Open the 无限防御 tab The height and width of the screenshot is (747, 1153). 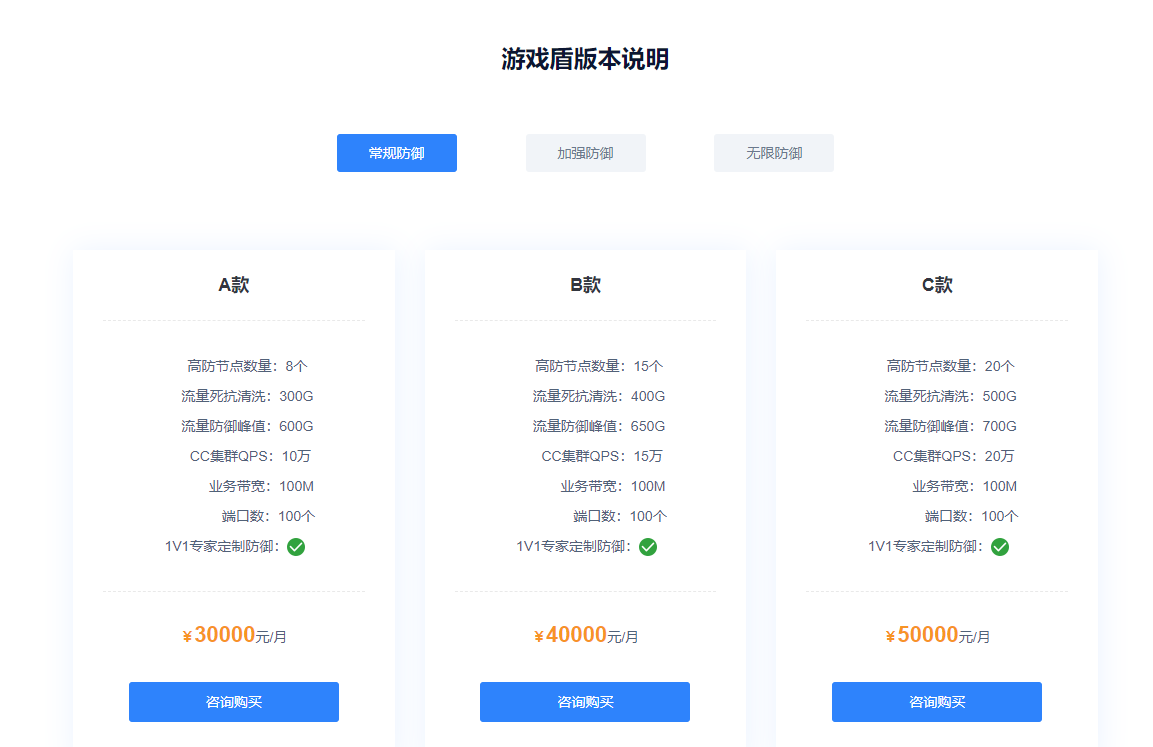pos(774,153)
